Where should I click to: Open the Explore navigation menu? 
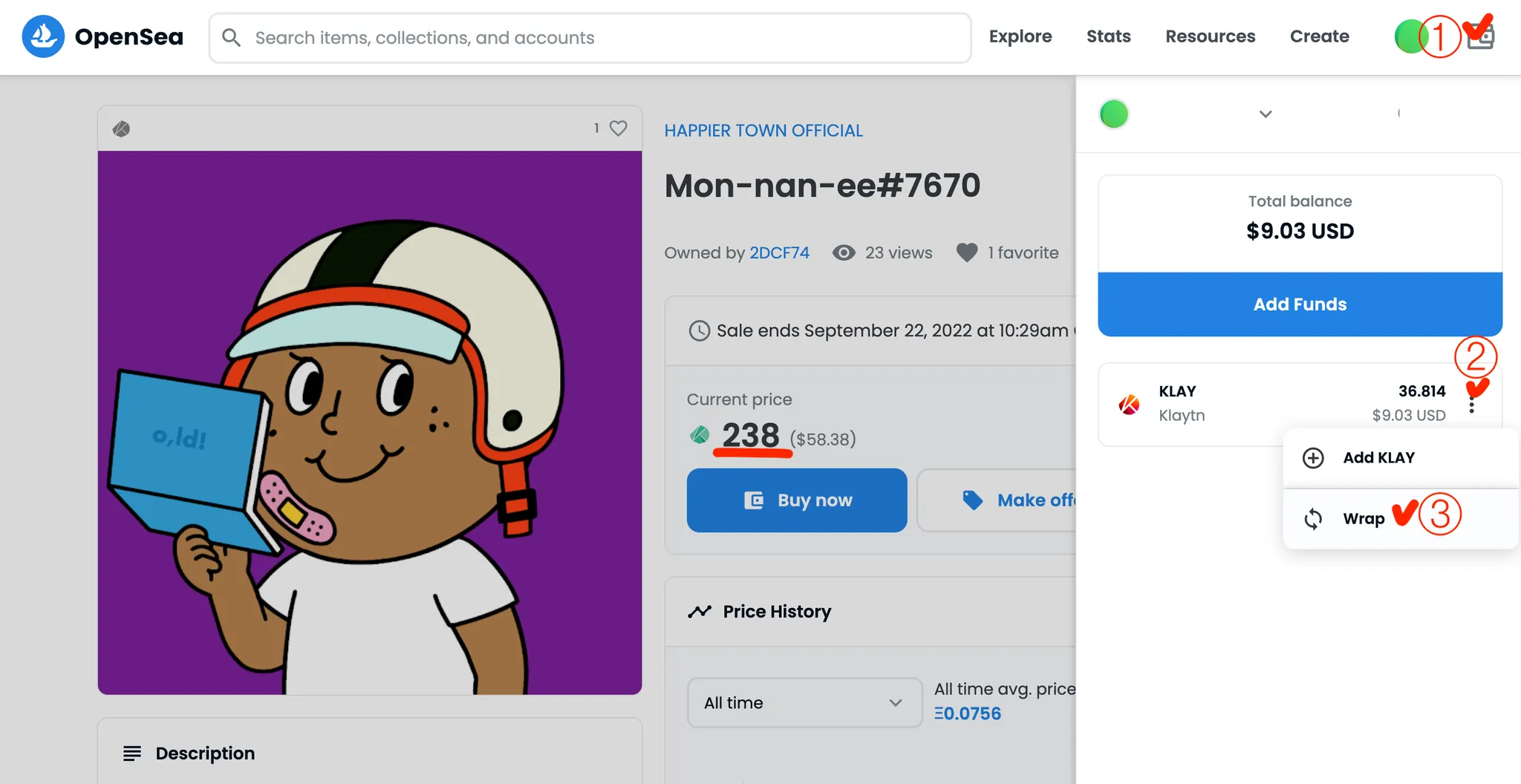click(1020, 36)
